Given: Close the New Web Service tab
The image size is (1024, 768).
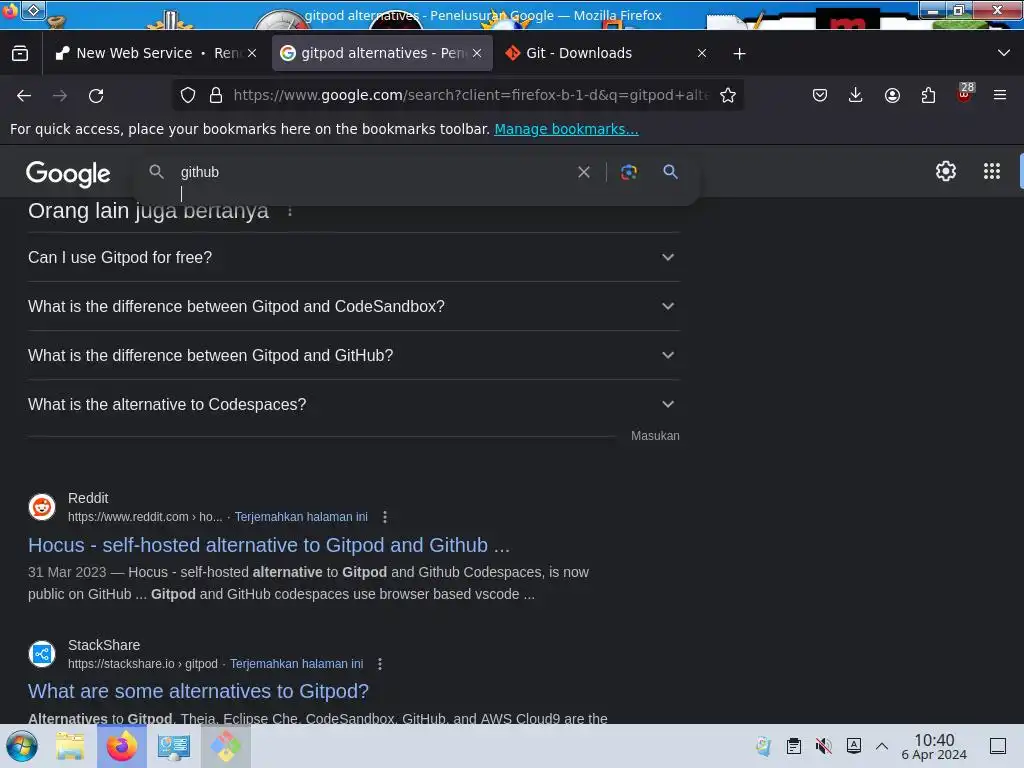Looking at the screenshot, I should tap(252, 53).
